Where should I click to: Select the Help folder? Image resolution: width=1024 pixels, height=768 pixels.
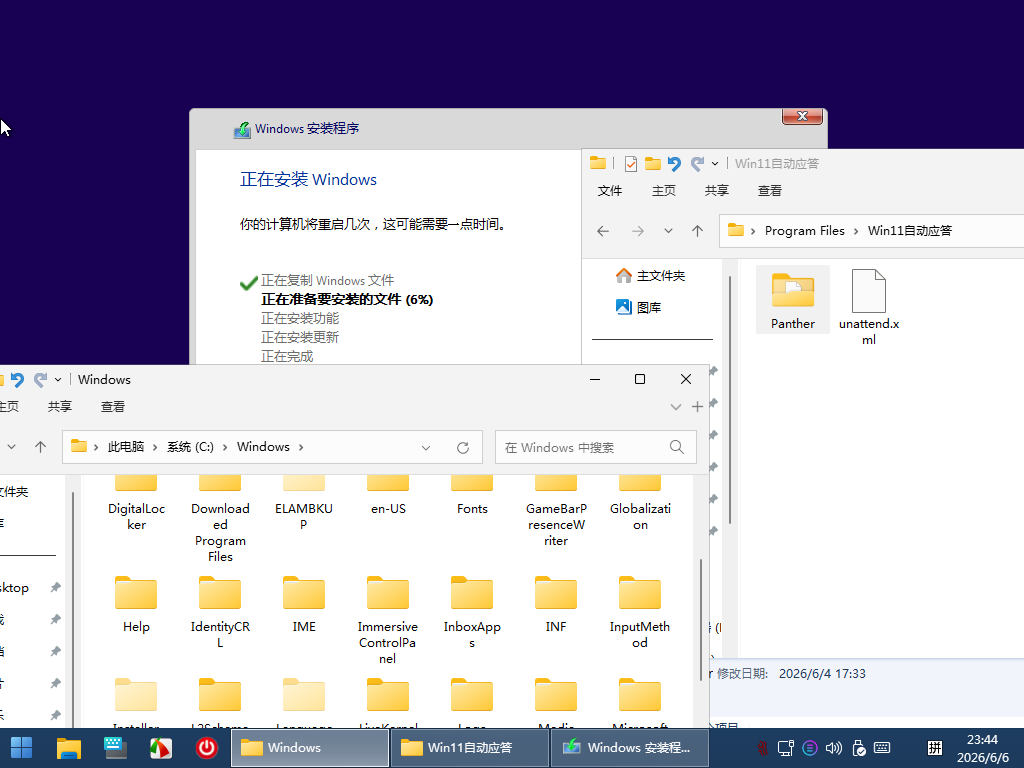[x=136, y=605]
